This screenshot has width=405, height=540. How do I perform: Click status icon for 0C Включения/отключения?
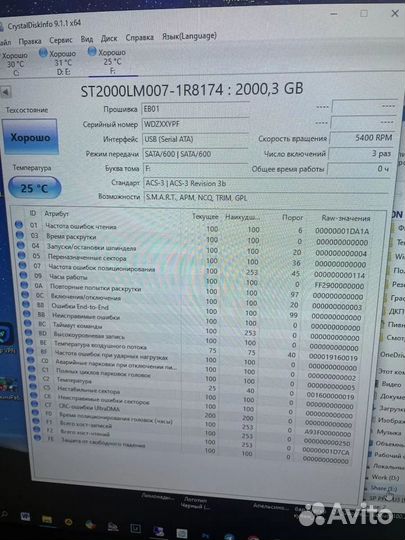(x=25, y=294)
